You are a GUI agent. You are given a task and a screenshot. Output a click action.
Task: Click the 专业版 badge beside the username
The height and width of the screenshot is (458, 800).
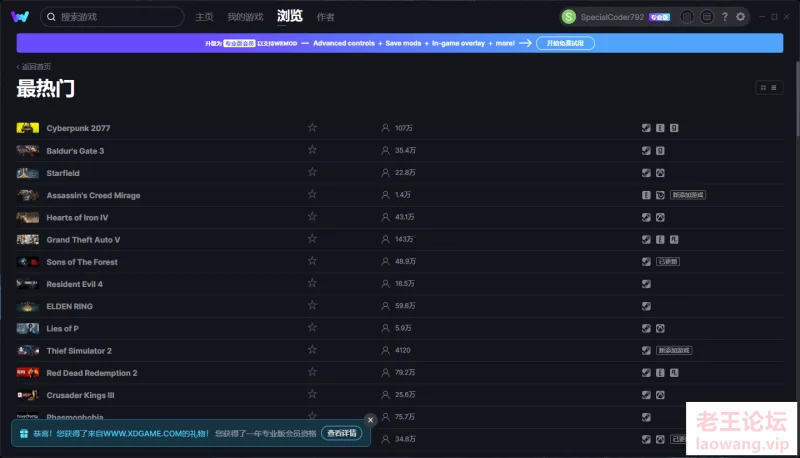(x=660, y=17)
